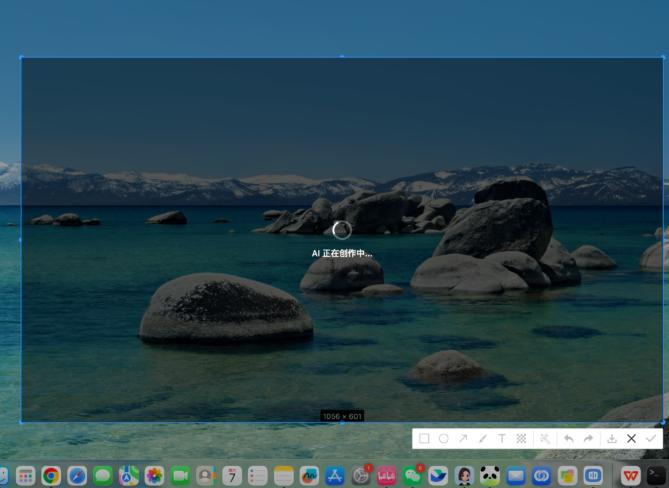
Task: Open Maps app in dock
Action: (129, 476)
